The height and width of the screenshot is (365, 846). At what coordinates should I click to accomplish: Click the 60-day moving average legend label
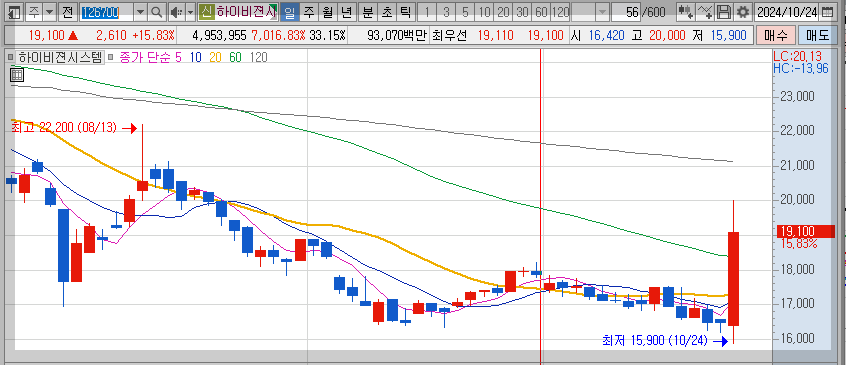click(235, 57)
